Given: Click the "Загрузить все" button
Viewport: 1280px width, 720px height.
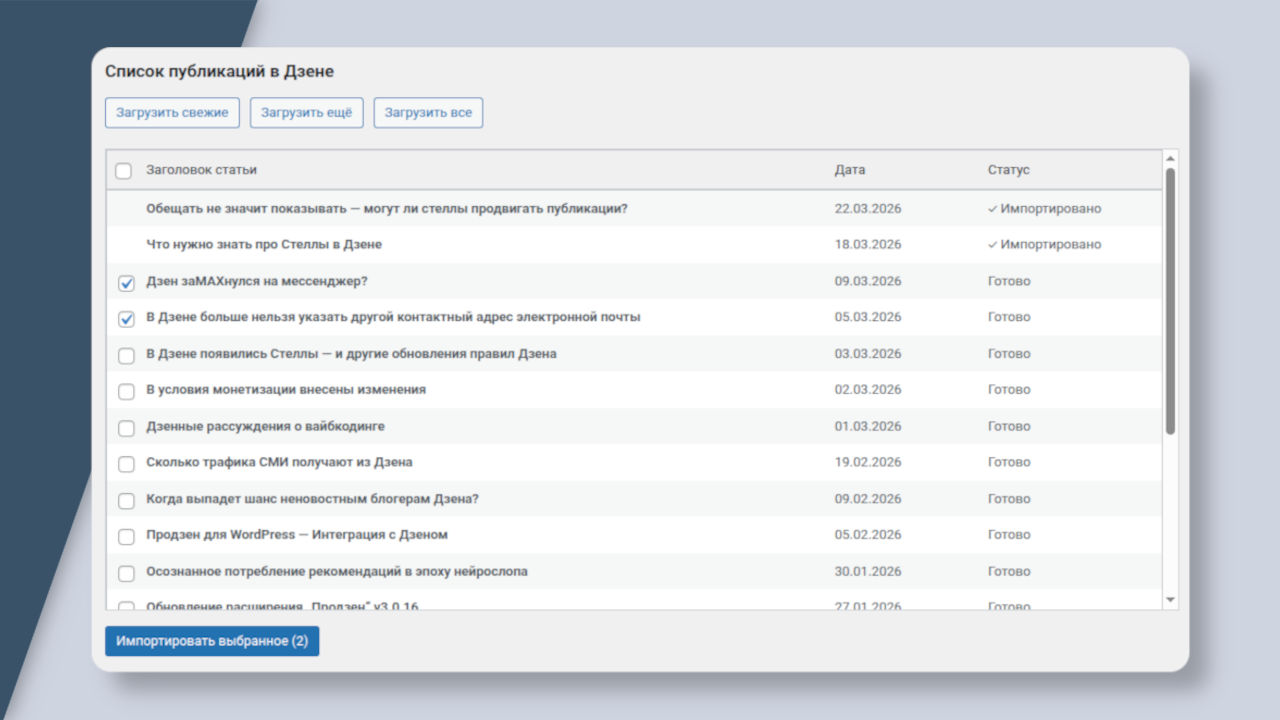Looking at the screenshot, I should (428, 113).
